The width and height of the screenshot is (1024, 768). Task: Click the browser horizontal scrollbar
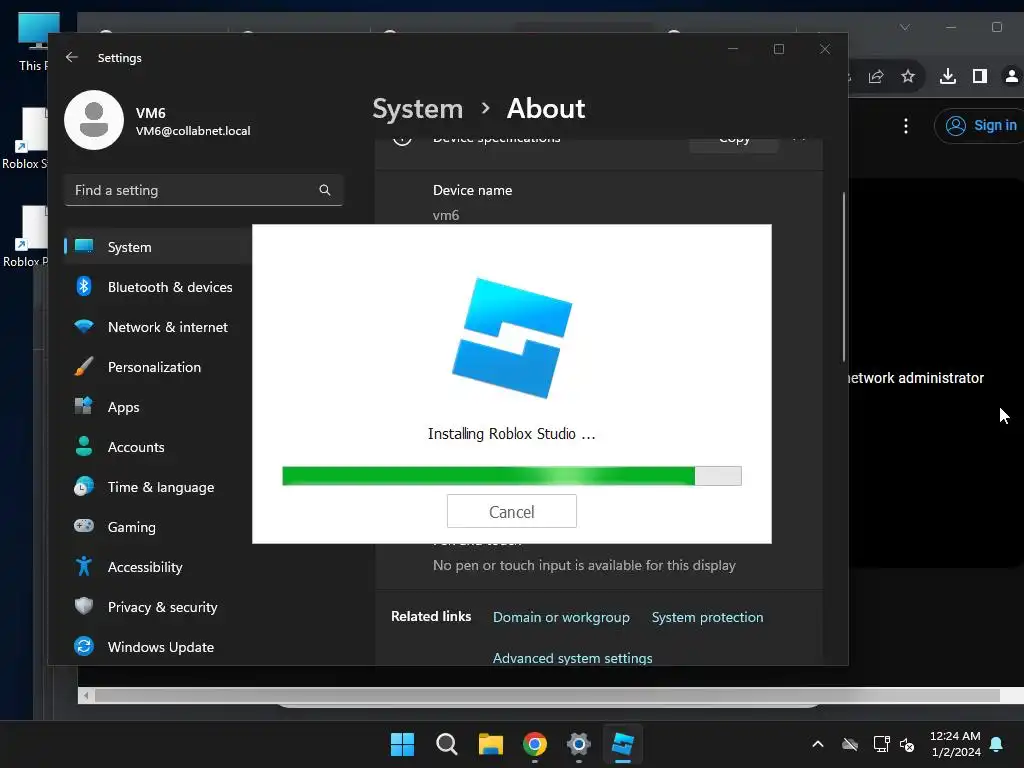click(547, 696)
